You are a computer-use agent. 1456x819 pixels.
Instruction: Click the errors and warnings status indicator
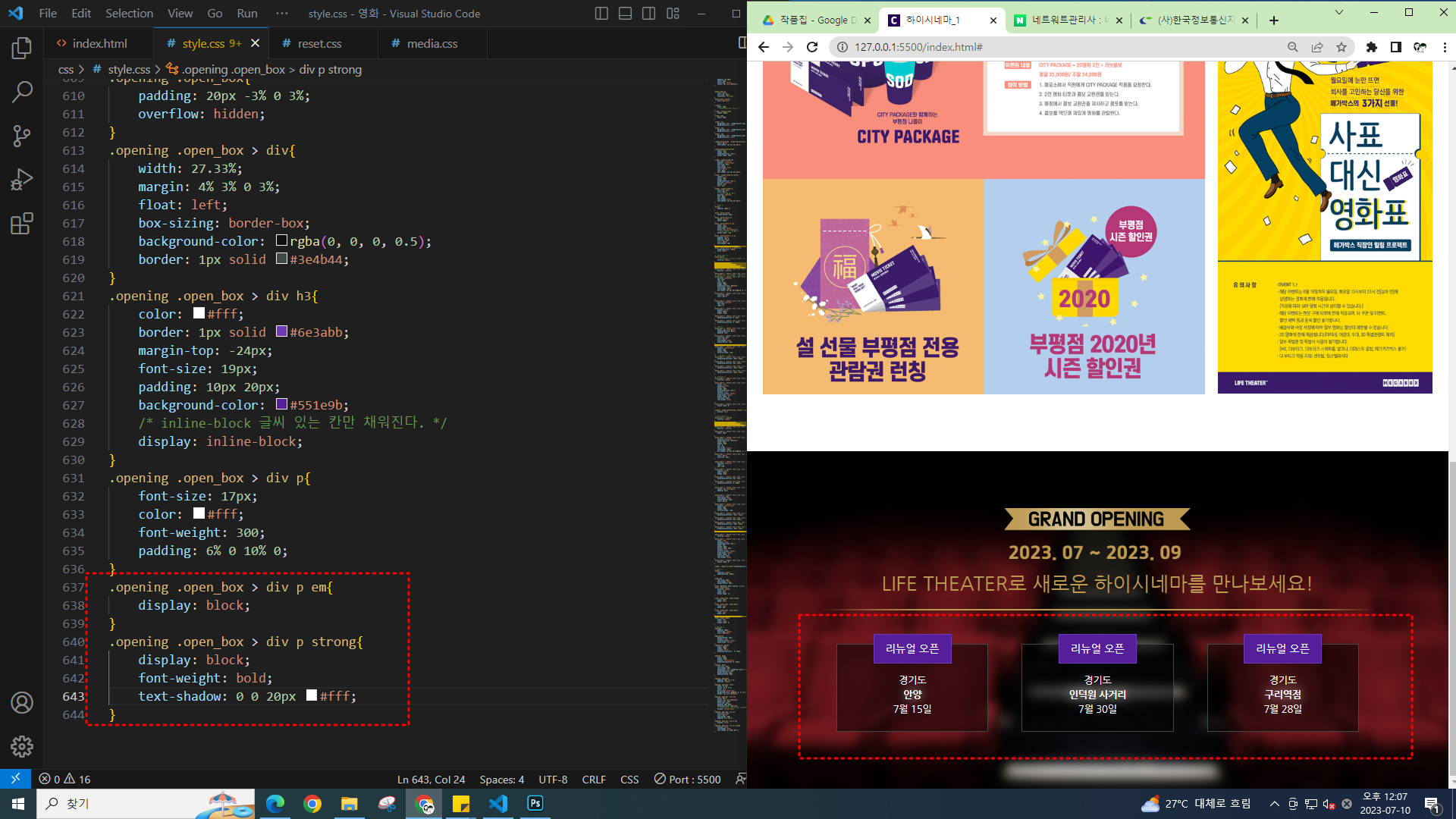coord(64,780)
